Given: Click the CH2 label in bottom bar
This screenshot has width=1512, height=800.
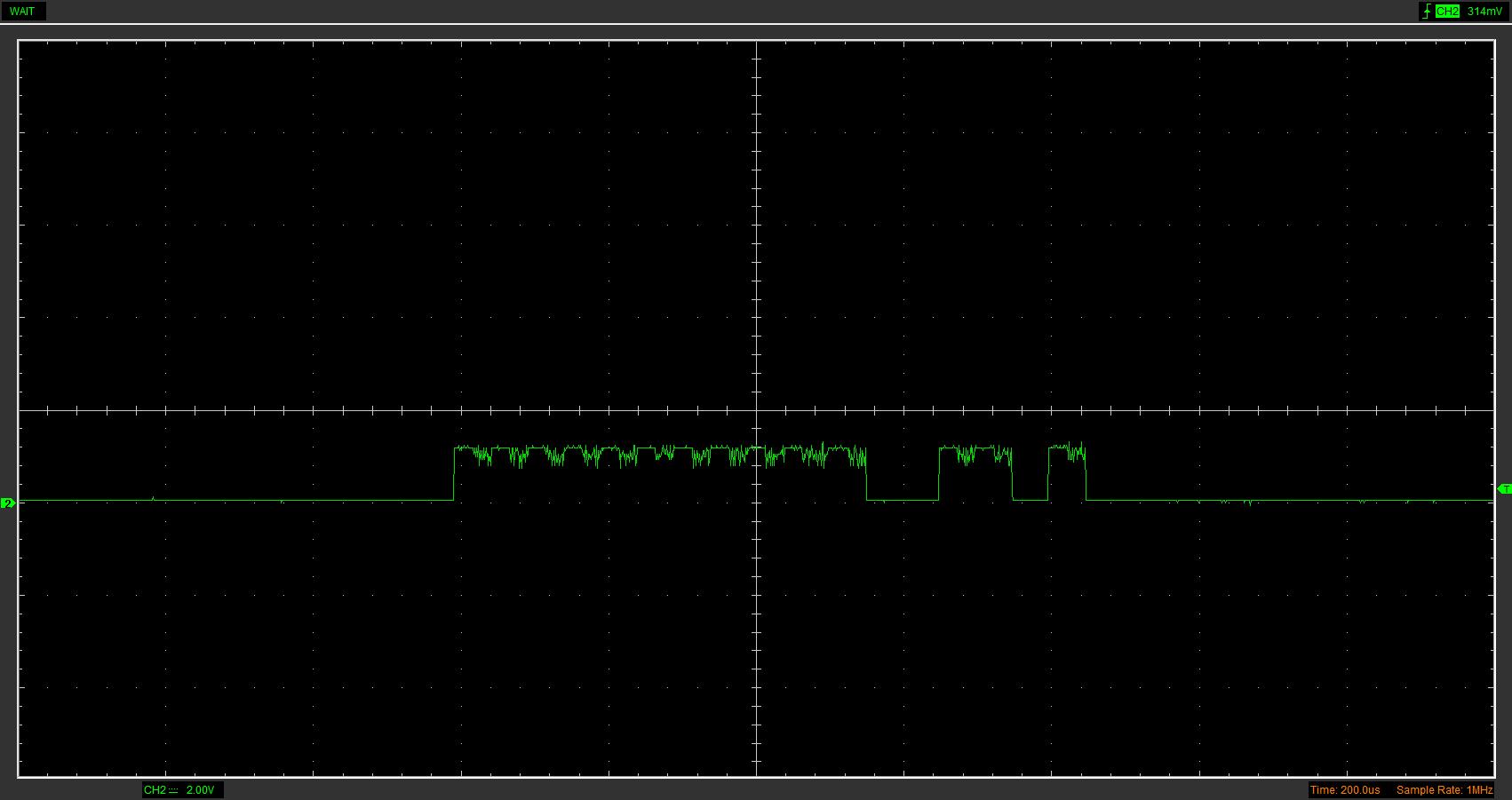Looking at the screenshot, I should point(155,790).
